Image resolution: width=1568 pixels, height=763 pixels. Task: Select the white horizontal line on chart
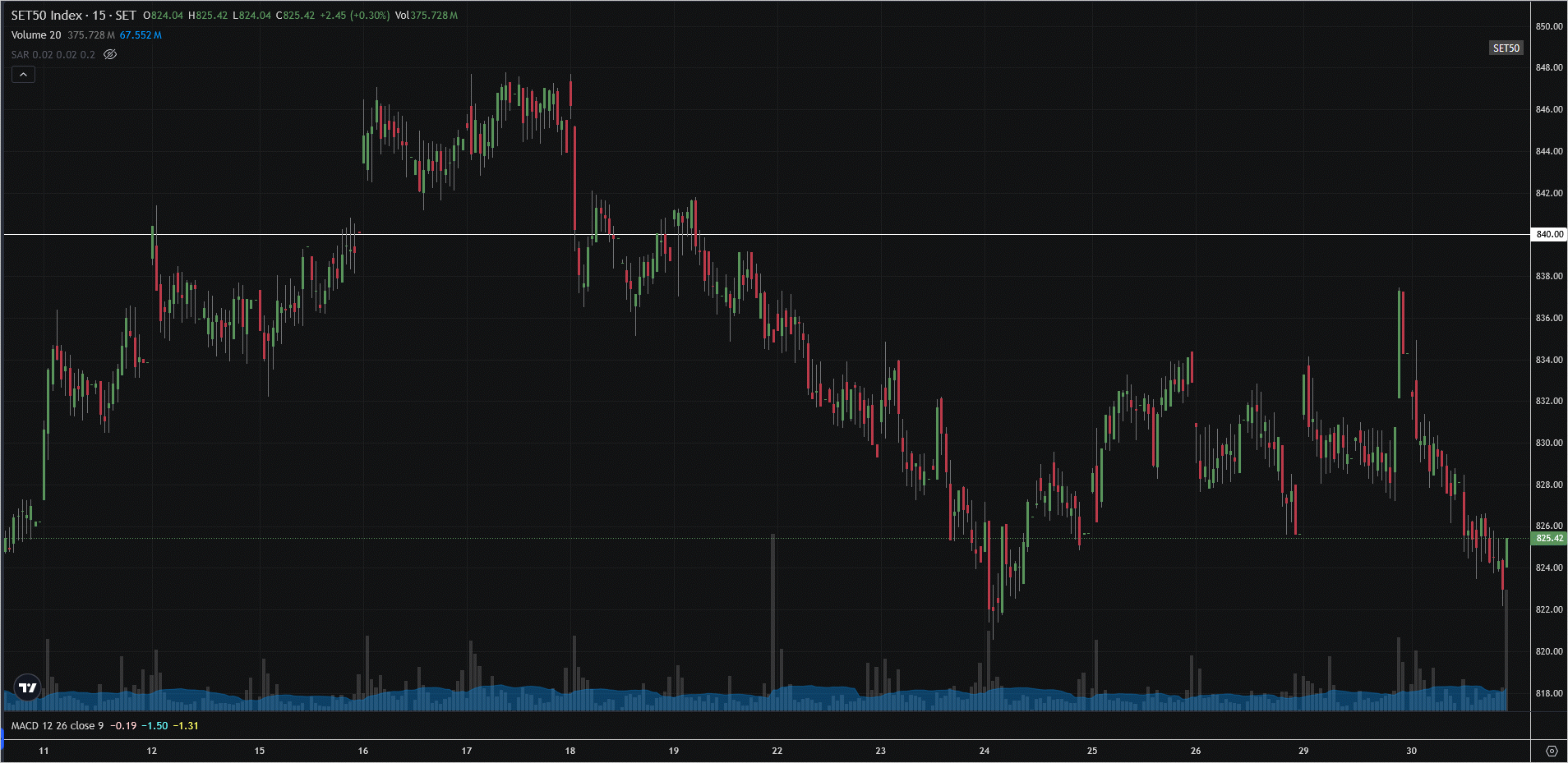(822, 235)
